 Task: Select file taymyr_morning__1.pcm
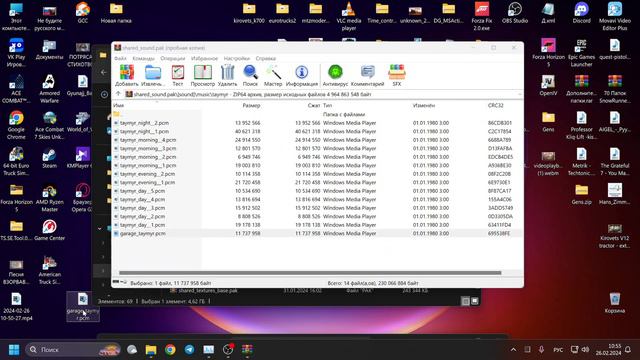point(317,165)
